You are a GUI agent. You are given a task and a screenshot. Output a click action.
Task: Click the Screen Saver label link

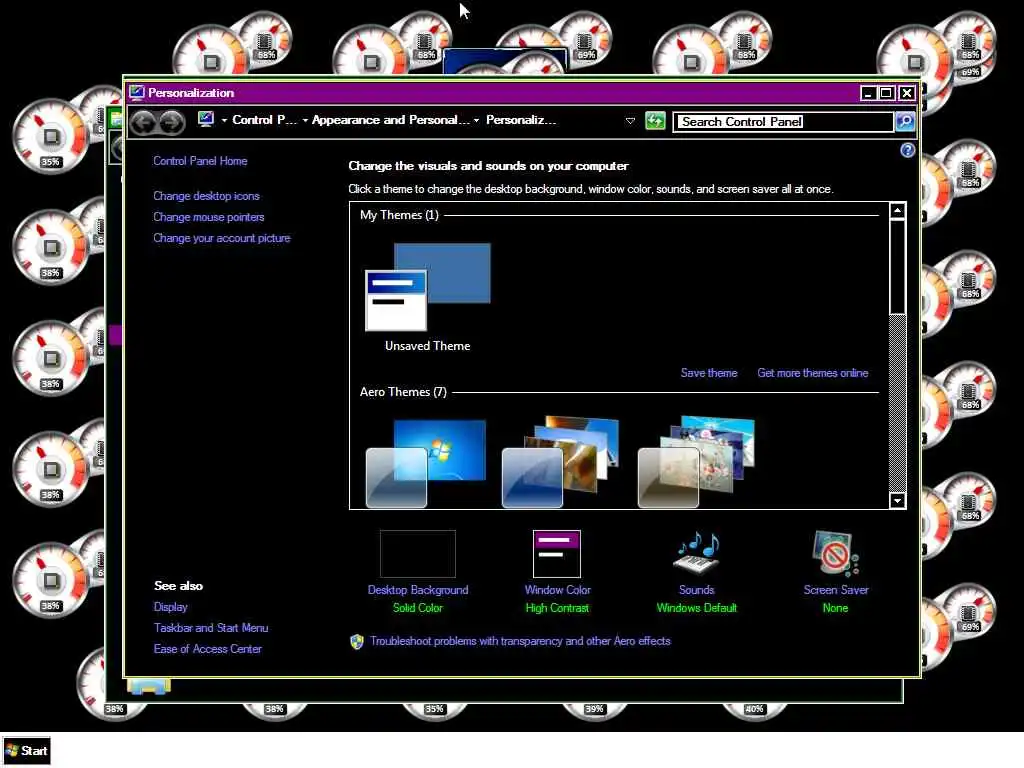(x=836, y=590)
